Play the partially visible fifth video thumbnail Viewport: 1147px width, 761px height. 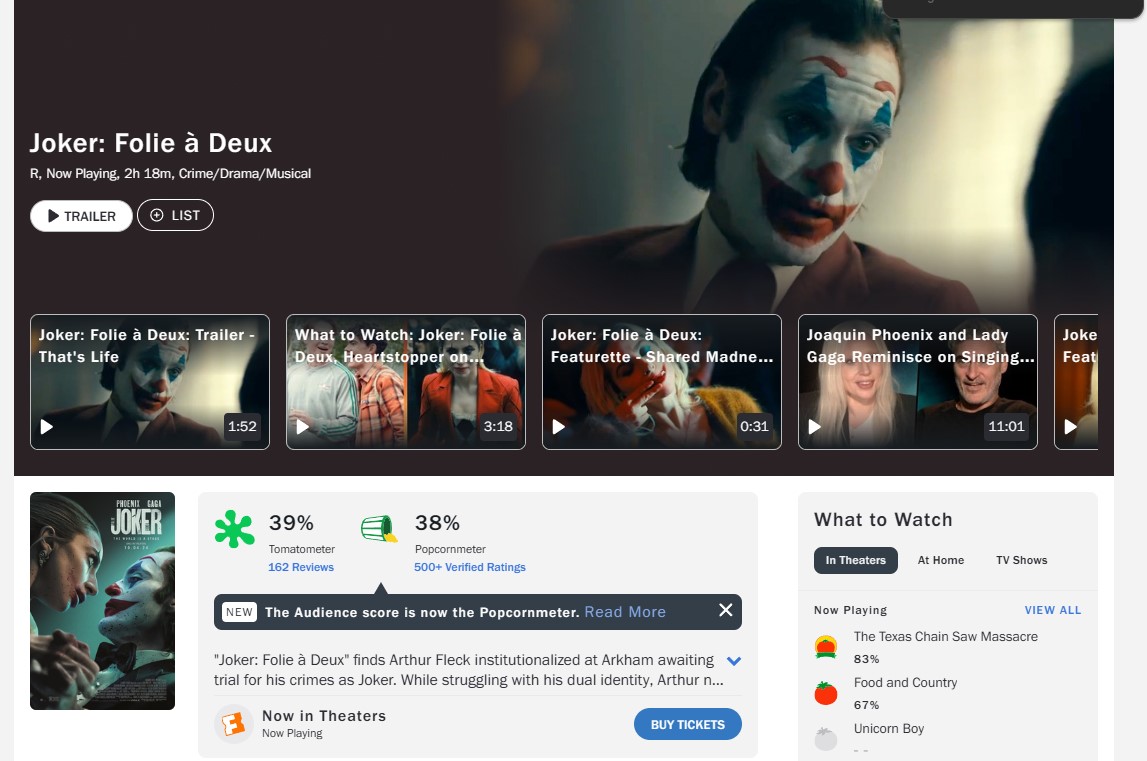1070,427
